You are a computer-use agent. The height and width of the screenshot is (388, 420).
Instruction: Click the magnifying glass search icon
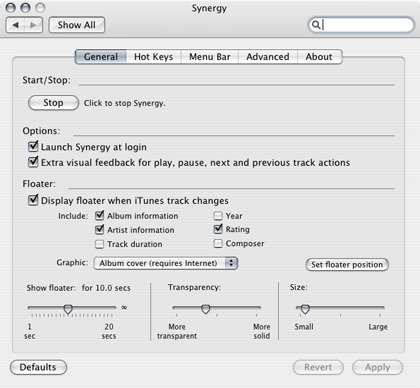point(316,25)
